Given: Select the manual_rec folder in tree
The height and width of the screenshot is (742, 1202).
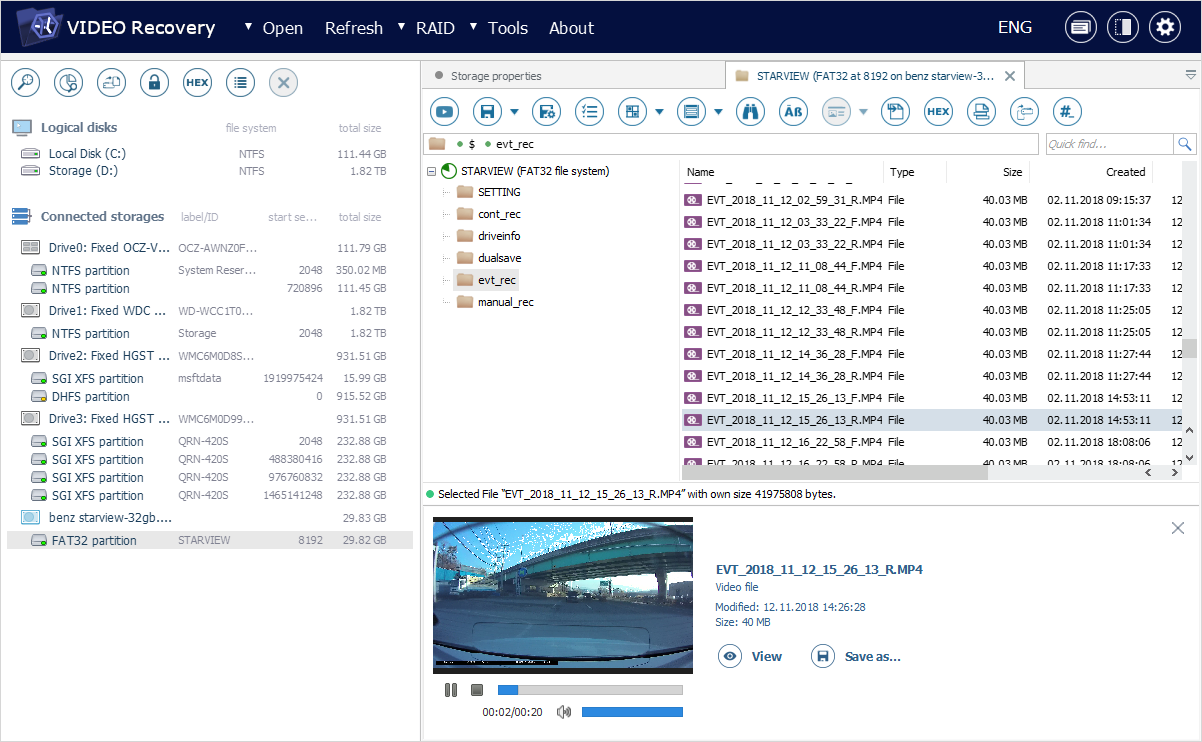Looking at the screenshot, I should 505,302.
